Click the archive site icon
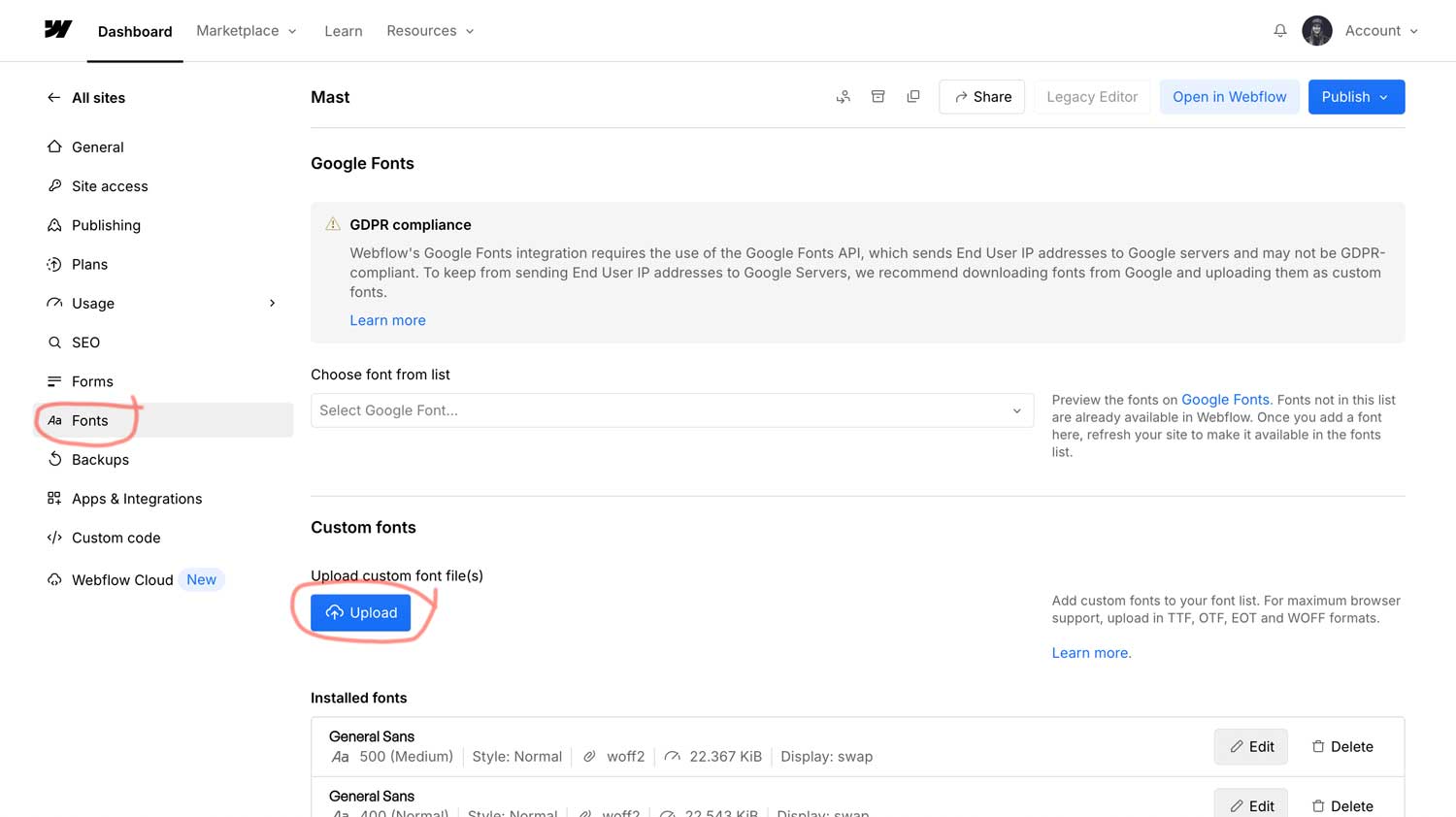This screenshot has width=1456, height=817. [877, 97]
